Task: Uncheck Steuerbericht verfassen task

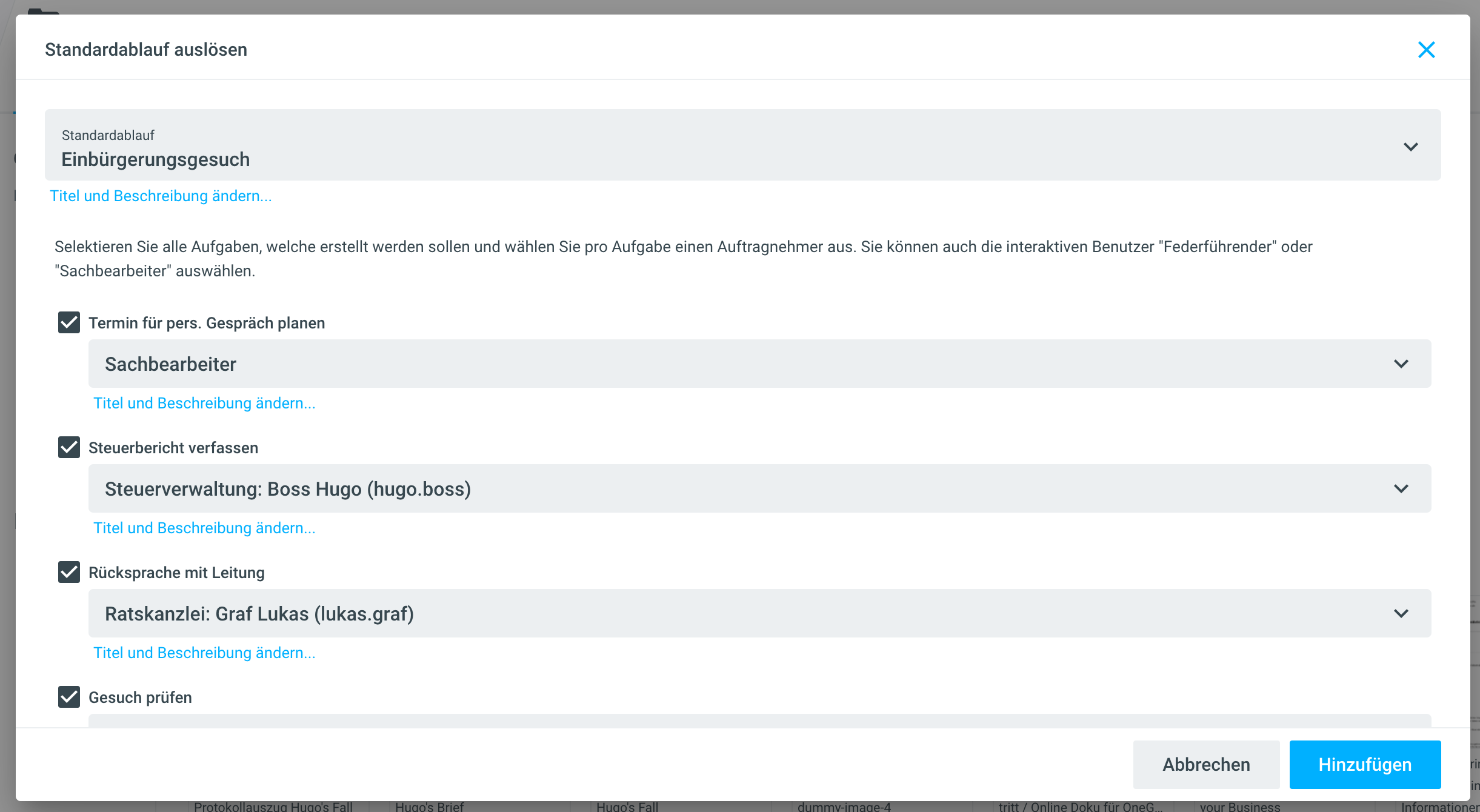Action: (x=69, y=447)
